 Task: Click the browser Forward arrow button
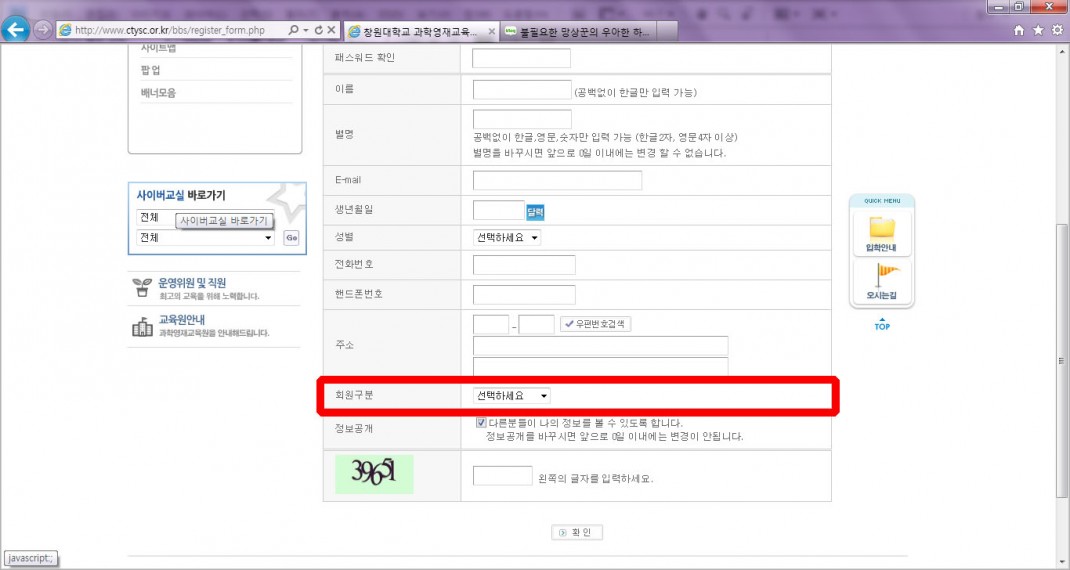pyautogui.click(x=43, y=30)
